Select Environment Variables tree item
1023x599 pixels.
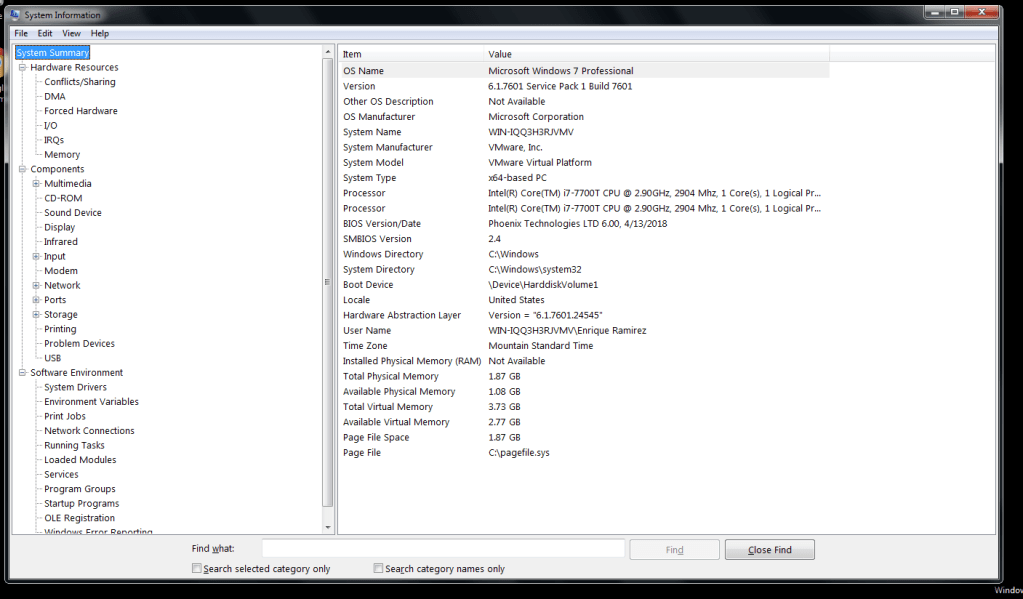click(x=91, y=402)
